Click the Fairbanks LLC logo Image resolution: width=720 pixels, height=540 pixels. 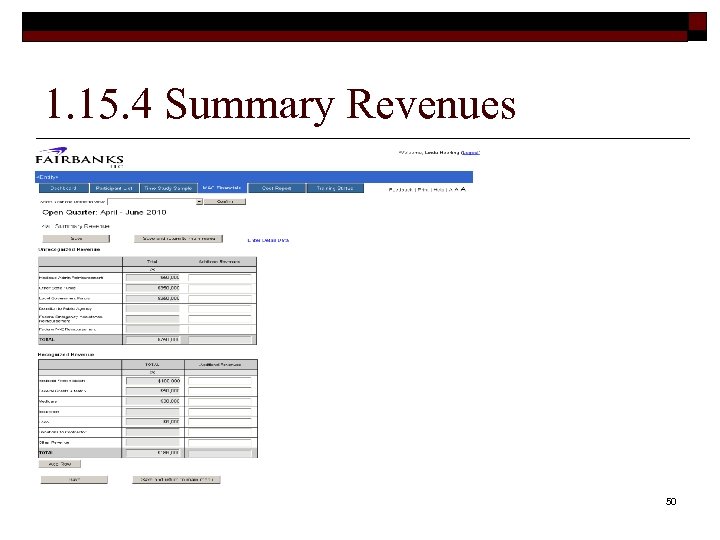pyautogui.click(x=79, y=158)
